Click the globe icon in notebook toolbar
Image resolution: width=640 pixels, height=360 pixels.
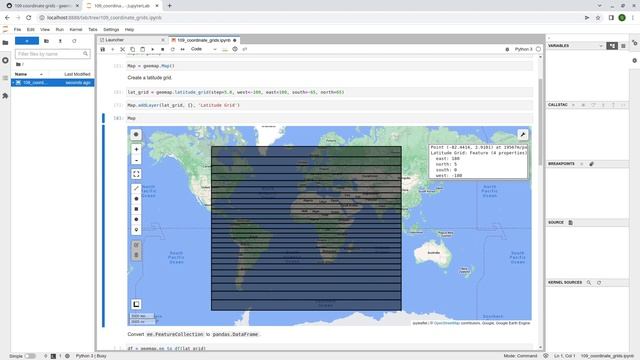point(235,49)
